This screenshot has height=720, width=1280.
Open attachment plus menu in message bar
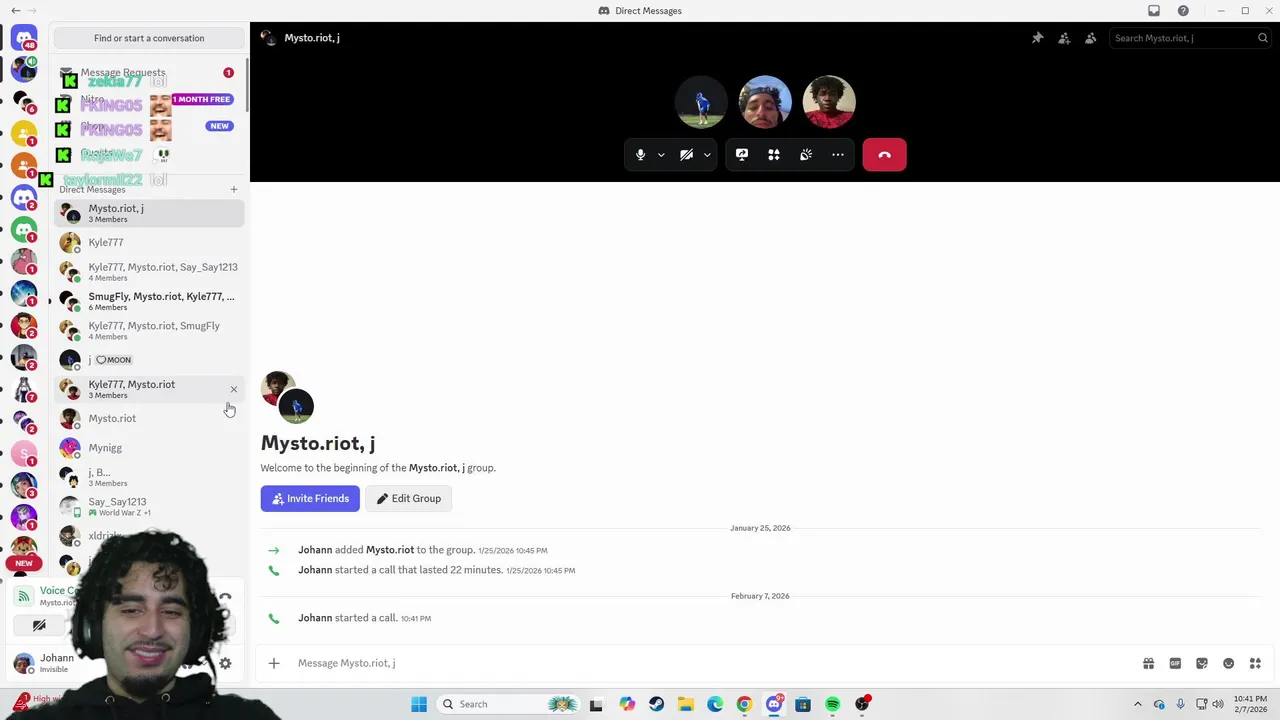[x=274, y=663]
